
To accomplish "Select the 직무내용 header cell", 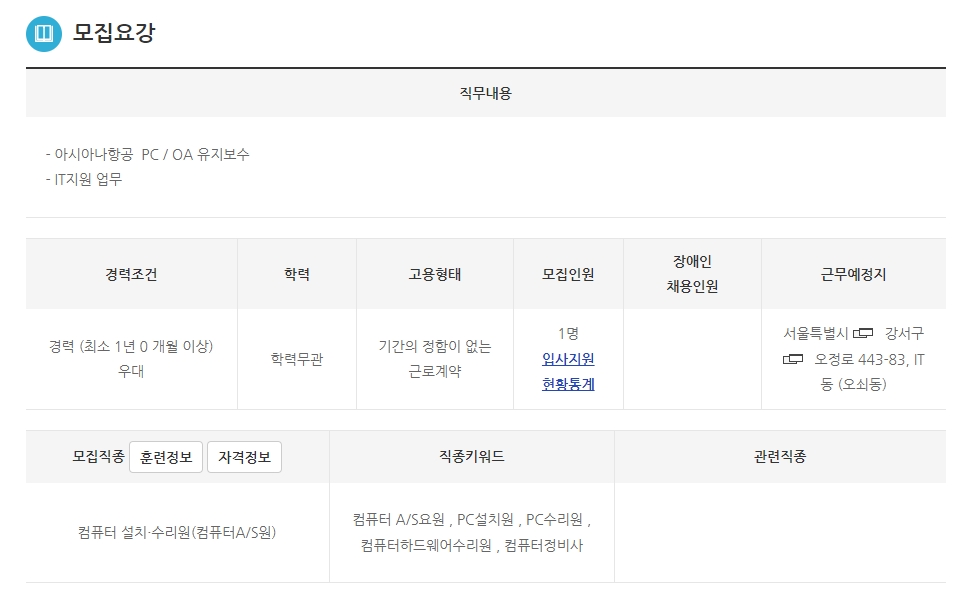I will (486, 91).
